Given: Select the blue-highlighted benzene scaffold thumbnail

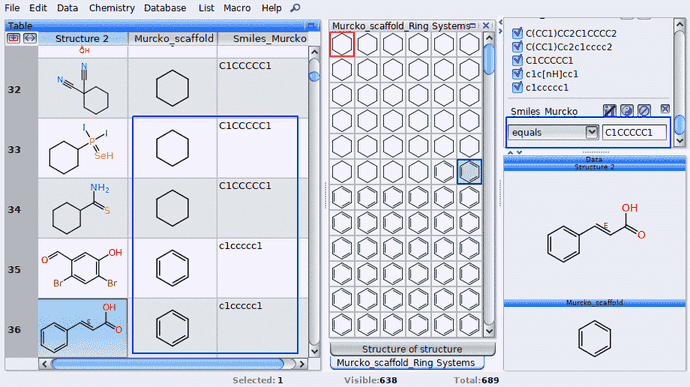Looking at the screenshot, I should 469,171.
